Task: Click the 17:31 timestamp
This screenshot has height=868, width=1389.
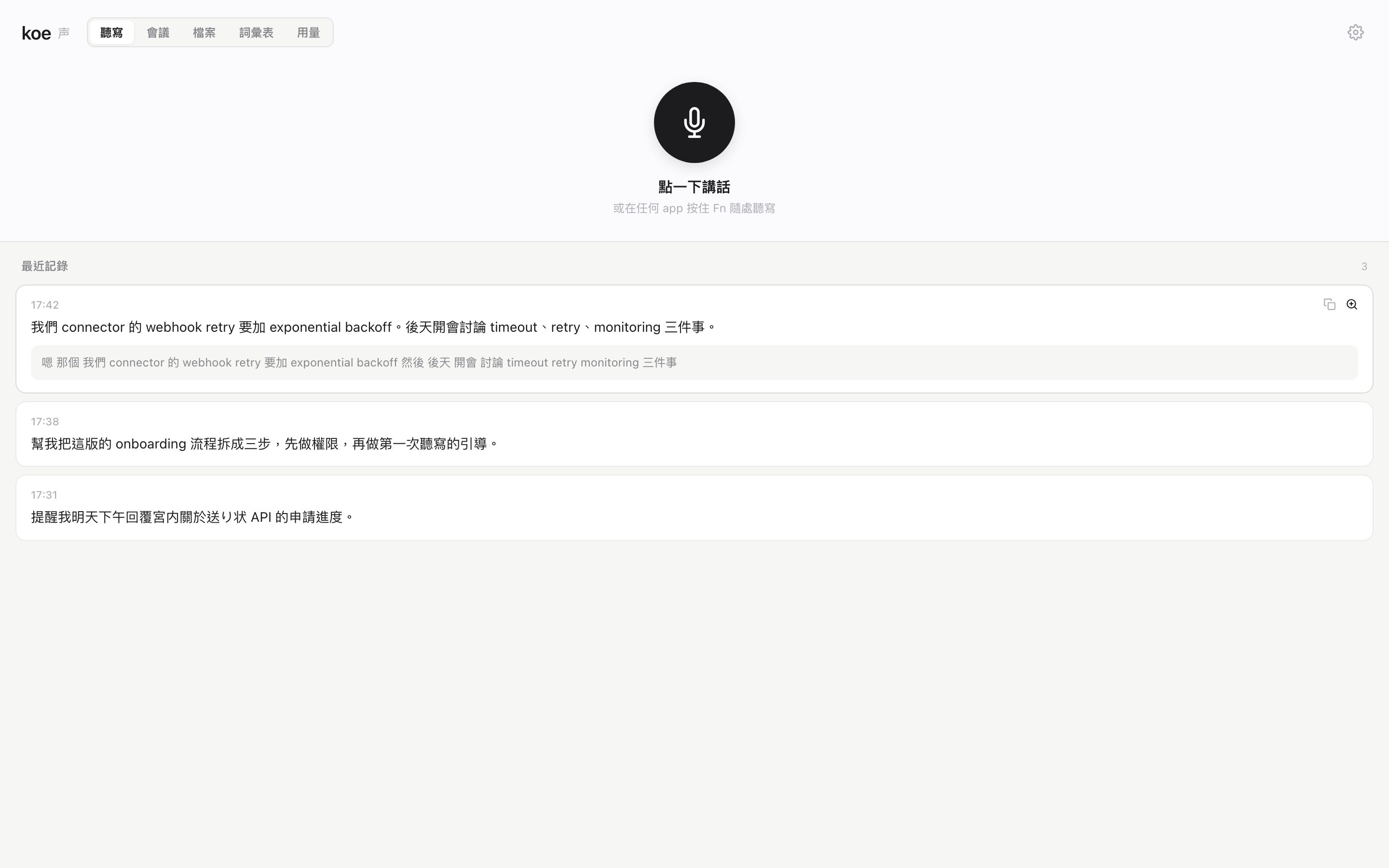Action: click(44, 495)
